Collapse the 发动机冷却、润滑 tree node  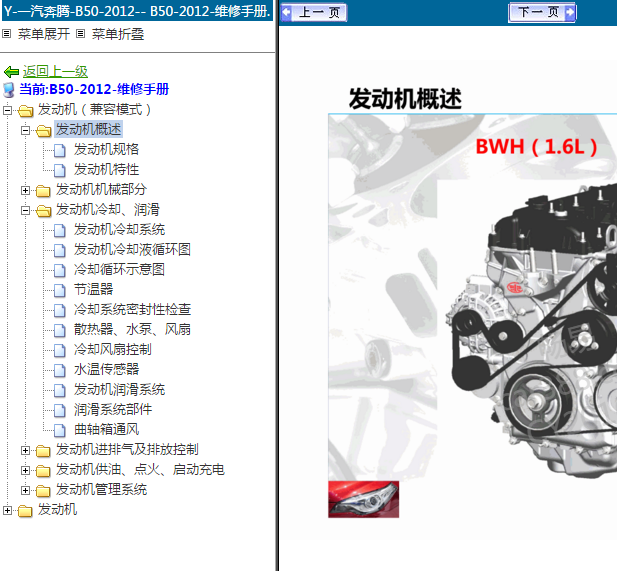(25, 211)
